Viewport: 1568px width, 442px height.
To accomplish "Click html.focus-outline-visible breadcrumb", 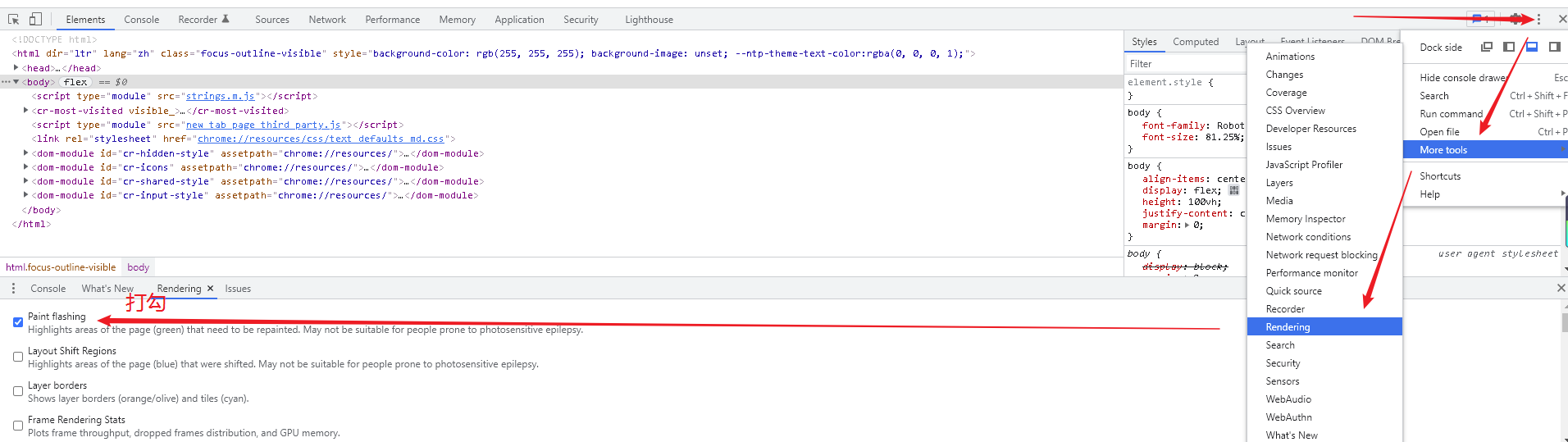I will point(61,267).
